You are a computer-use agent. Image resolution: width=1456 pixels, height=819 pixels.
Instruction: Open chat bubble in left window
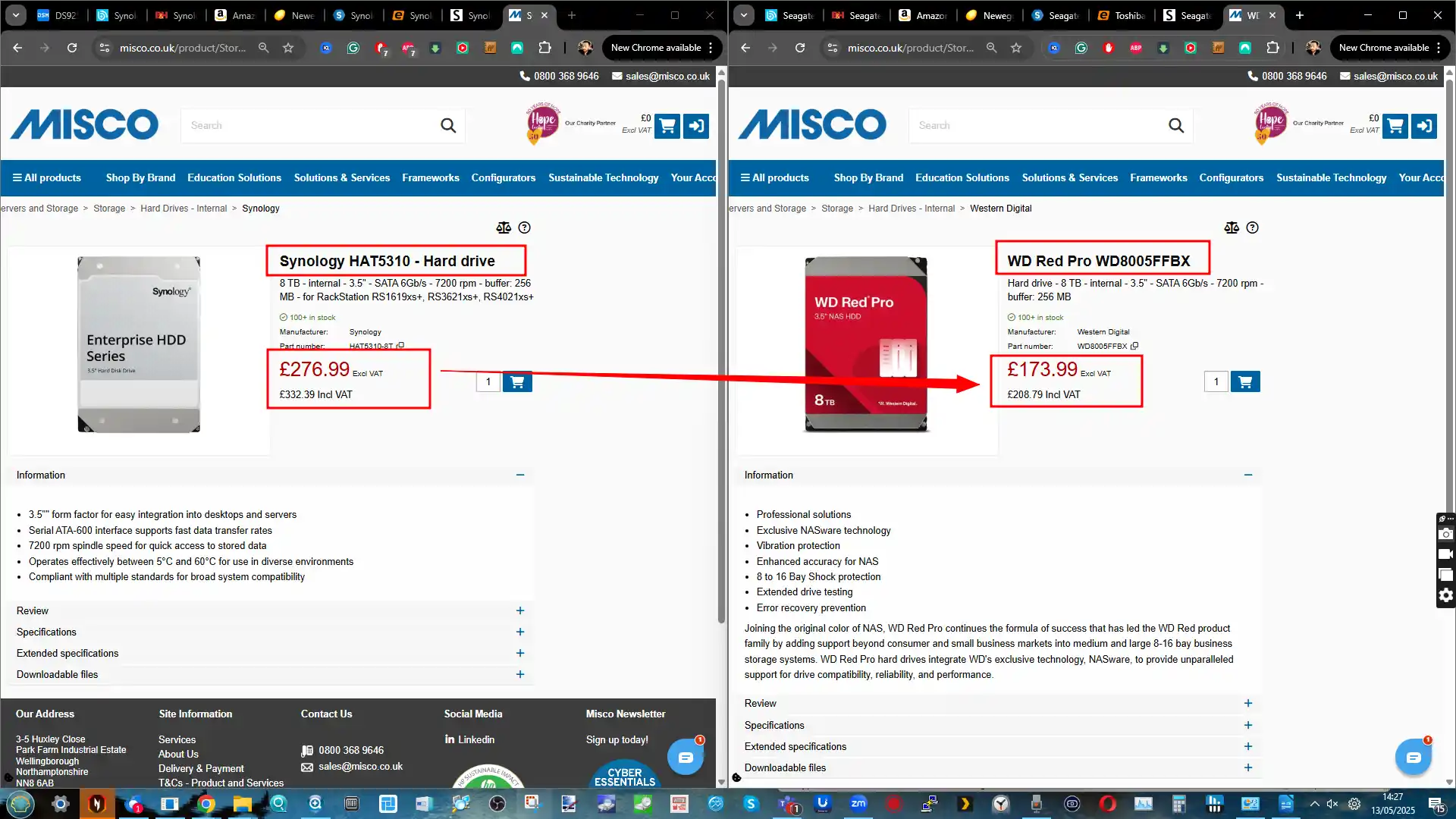pyautogui.click(x=686, y=757)
